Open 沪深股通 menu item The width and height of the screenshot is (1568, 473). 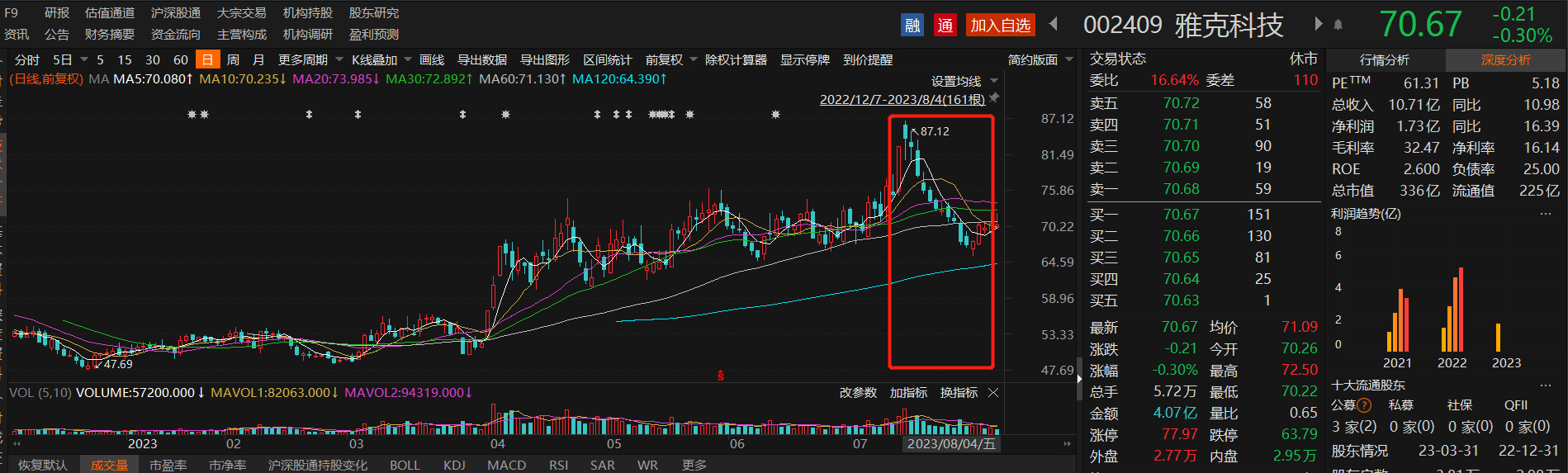176,13
